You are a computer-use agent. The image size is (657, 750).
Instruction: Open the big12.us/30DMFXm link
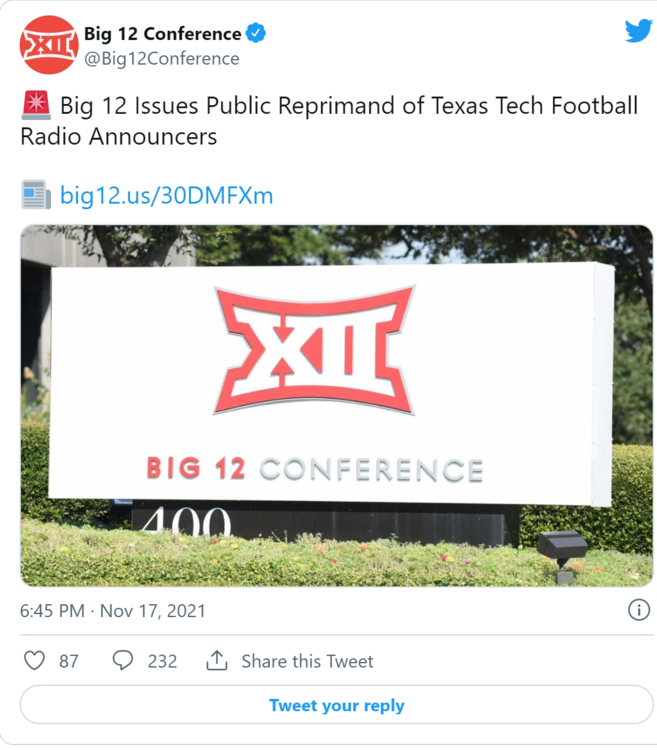(x=166, y=194)
